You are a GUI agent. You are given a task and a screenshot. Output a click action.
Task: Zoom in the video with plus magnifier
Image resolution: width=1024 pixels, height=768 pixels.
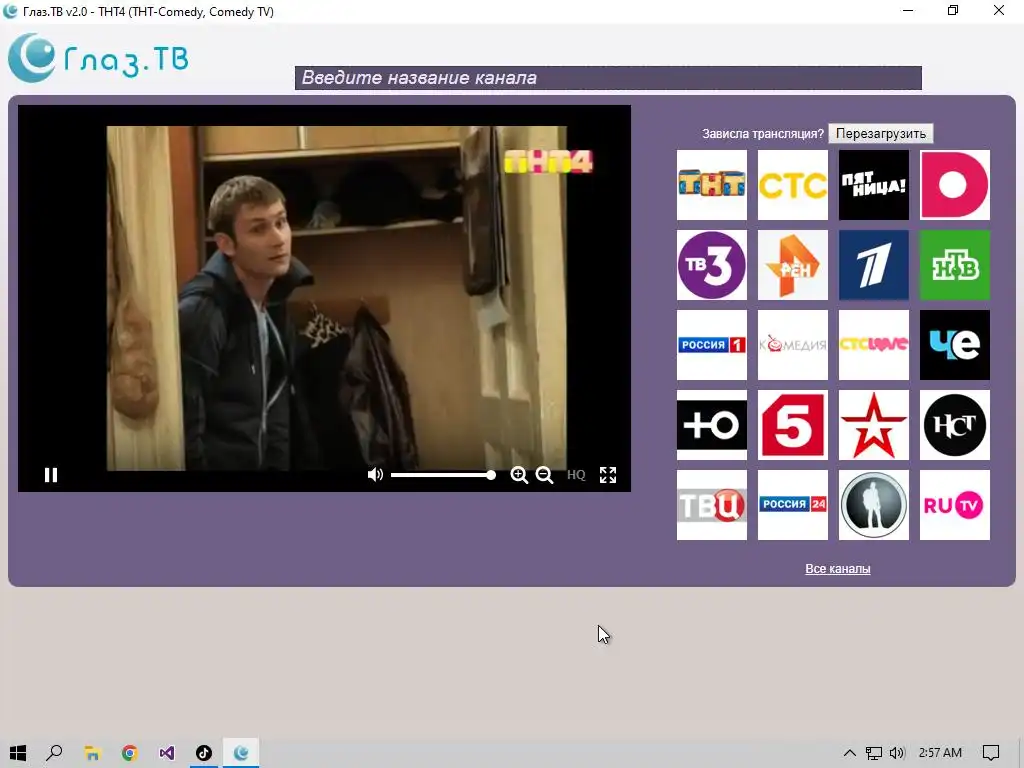[519, 475]
